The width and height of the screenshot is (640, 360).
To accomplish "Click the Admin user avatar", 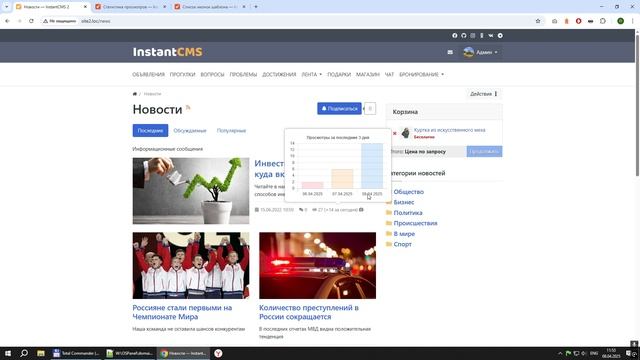I will pos(469,52).
